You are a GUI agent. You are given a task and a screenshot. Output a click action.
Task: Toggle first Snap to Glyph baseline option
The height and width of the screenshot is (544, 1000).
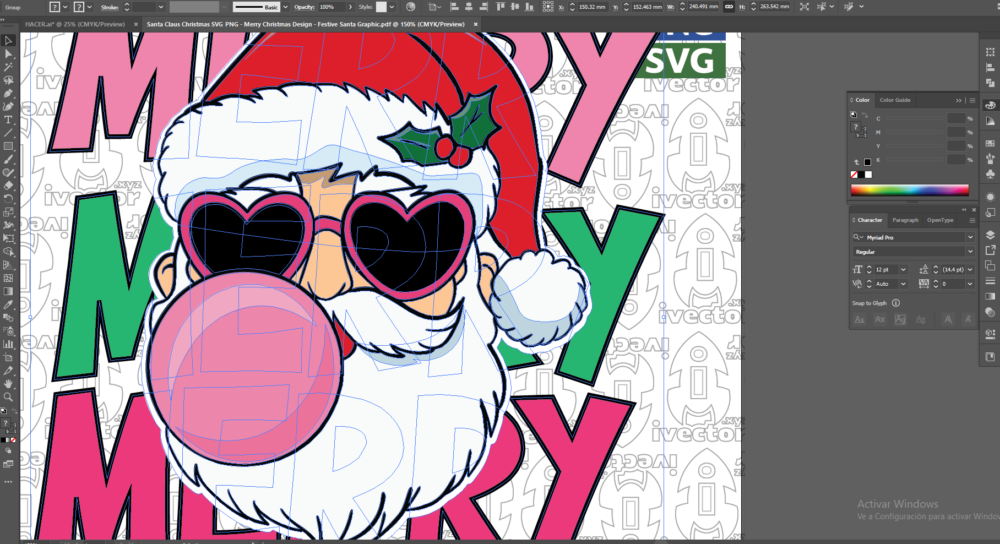click(860, 320)
